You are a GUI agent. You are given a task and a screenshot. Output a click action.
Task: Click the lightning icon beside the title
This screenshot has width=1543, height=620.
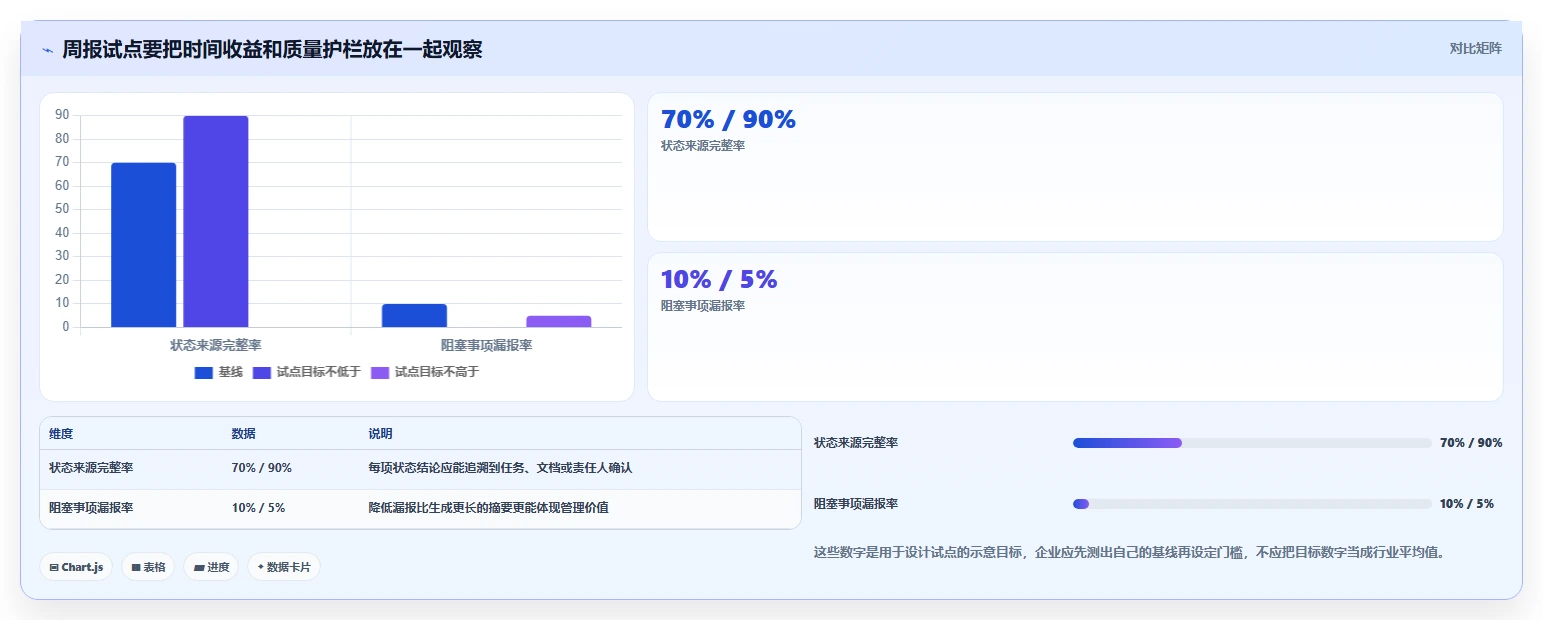[48, 50]
